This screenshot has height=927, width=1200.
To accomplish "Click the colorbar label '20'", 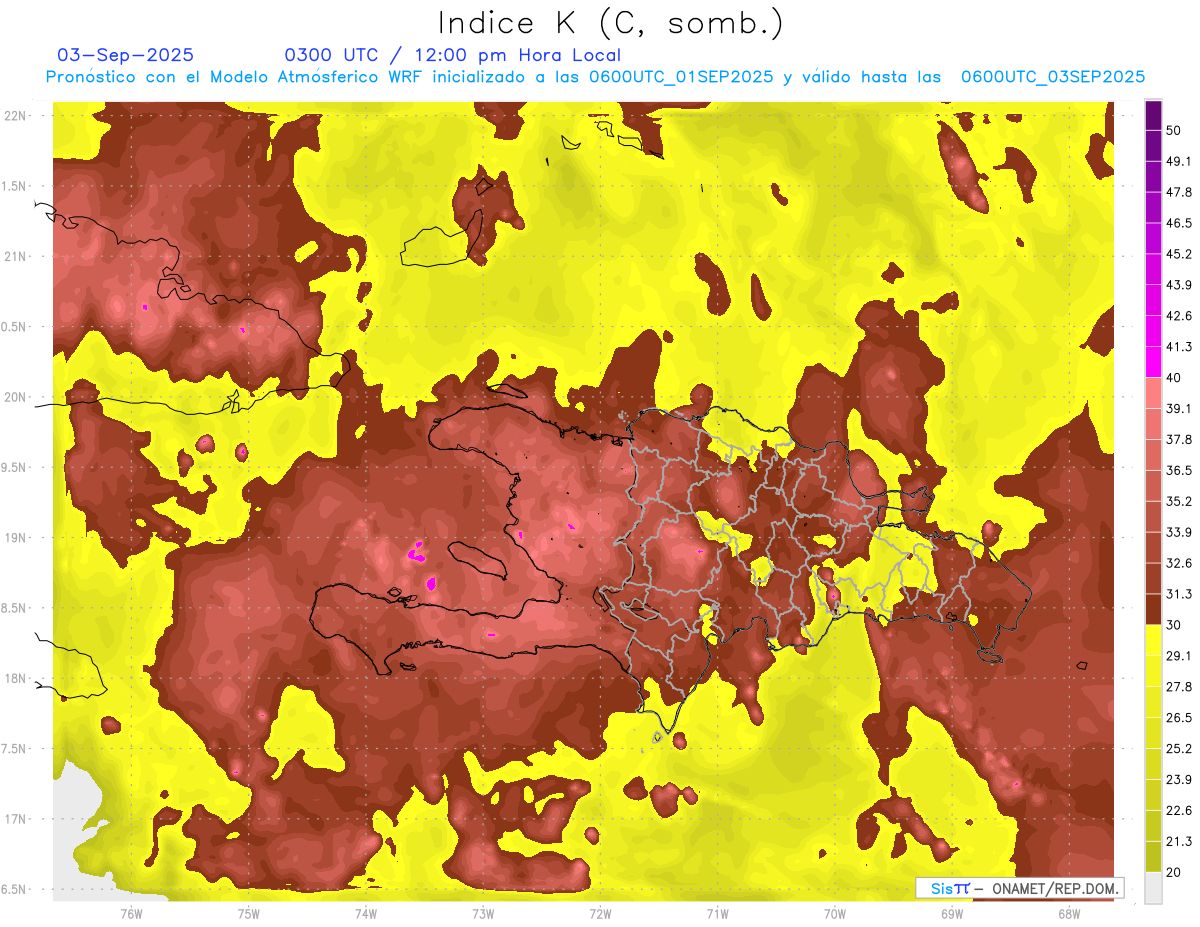I will (1174, 872).
